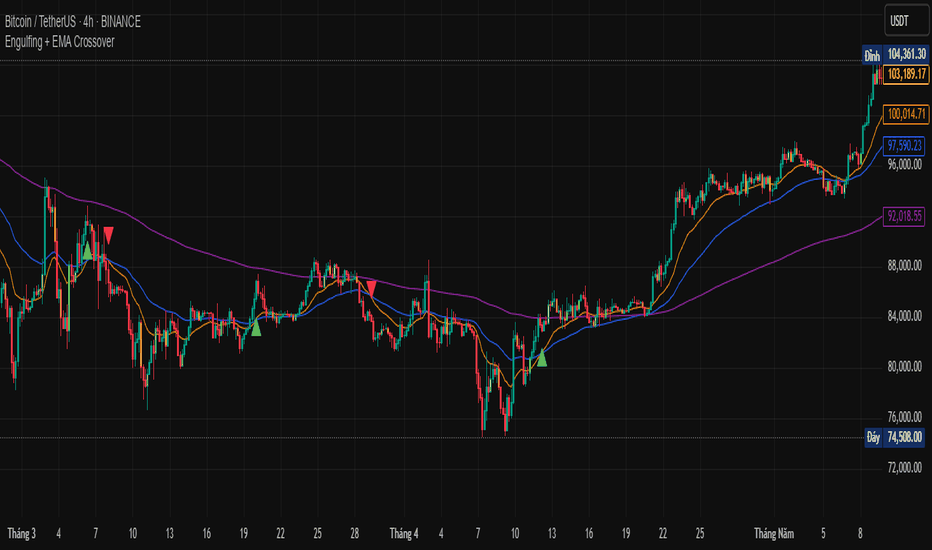
Task: Click the 72,000.00 price axis tick
Action: 904,467
